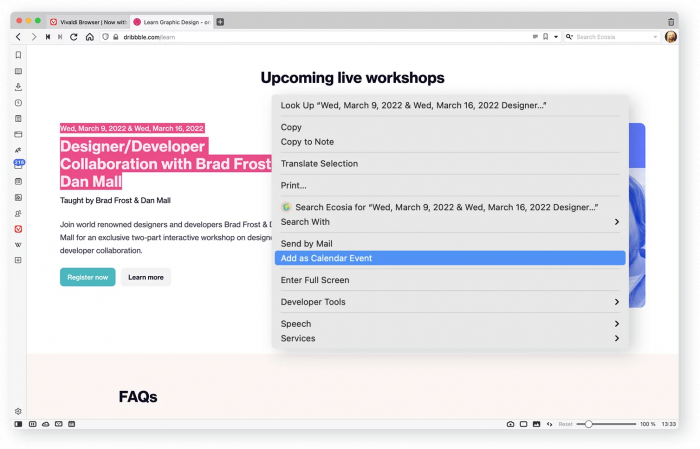
Task: Click the Register now button
Action: click(x=87, y=277)
